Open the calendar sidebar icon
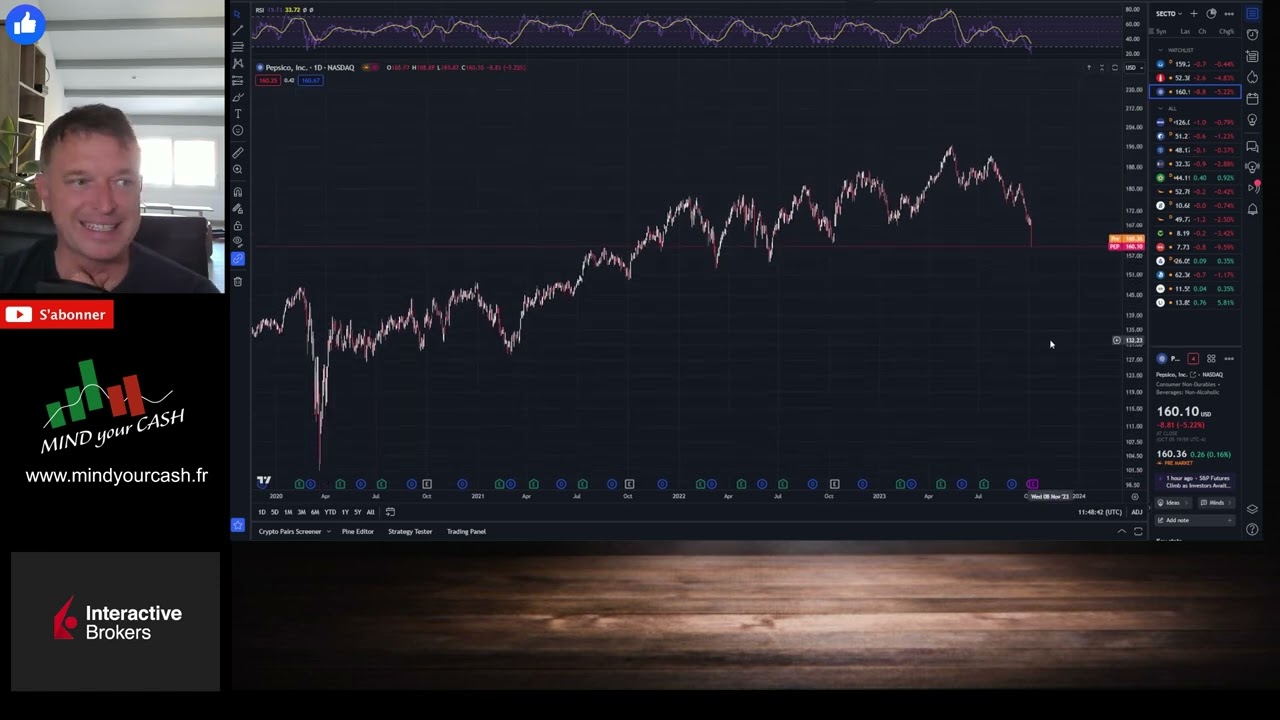The image size is (1280, 720). click(x=1252, y=98)
